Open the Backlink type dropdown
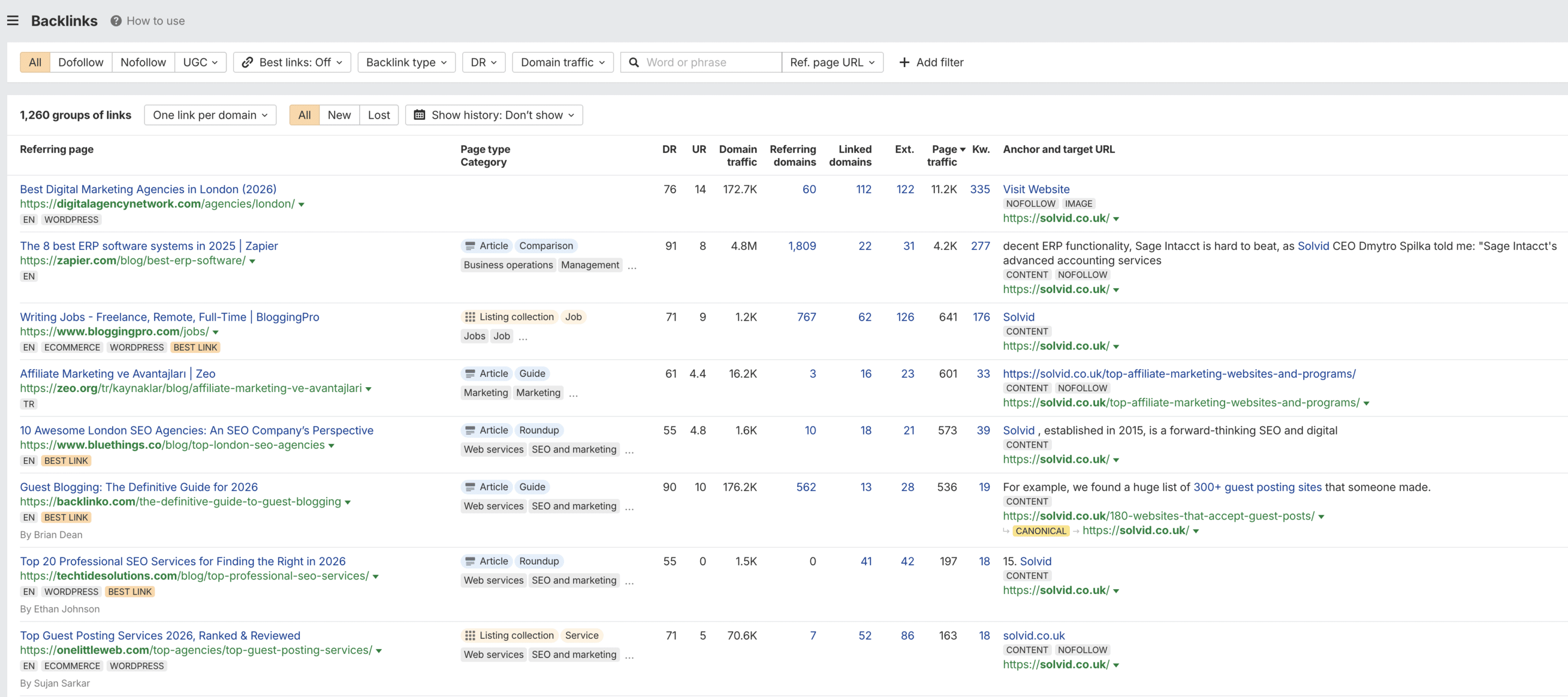 pos(407,62)
